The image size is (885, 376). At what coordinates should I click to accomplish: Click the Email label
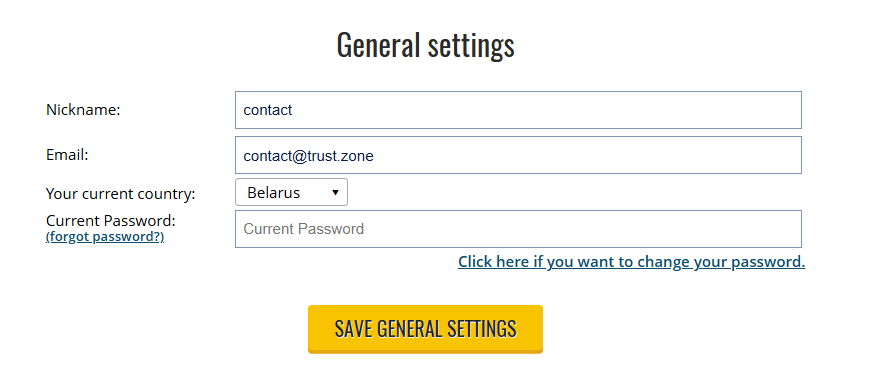point(67,155)
